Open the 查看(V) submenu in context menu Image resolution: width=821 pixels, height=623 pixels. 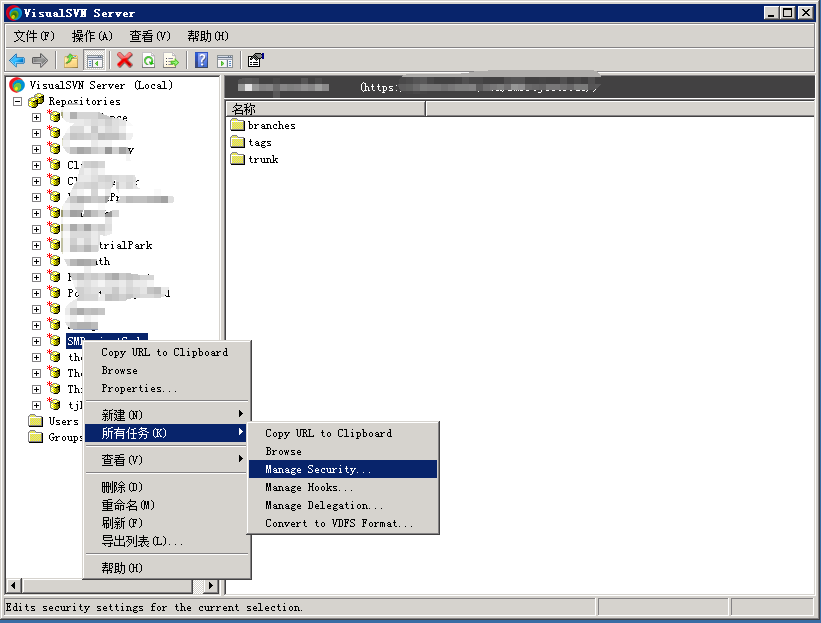click(x=164, y=460)
